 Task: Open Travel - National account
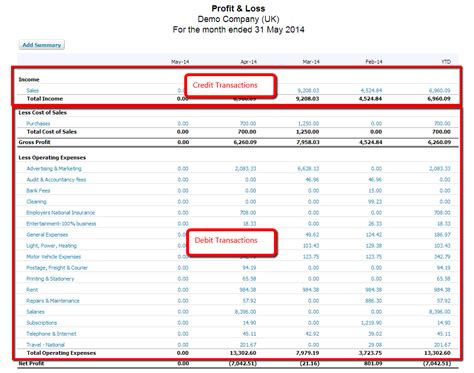pos(46,345)
